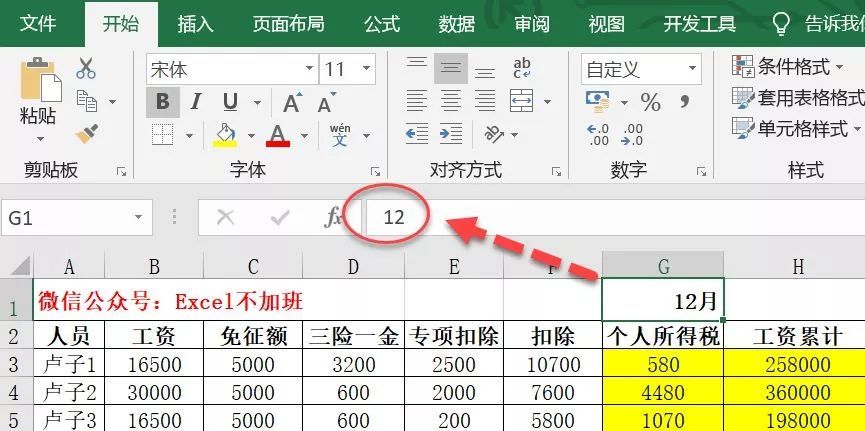The image size is (865, 431).
Task: Click the Cut scissors icon
Action: pyautogui.click(x=86, y=68)
